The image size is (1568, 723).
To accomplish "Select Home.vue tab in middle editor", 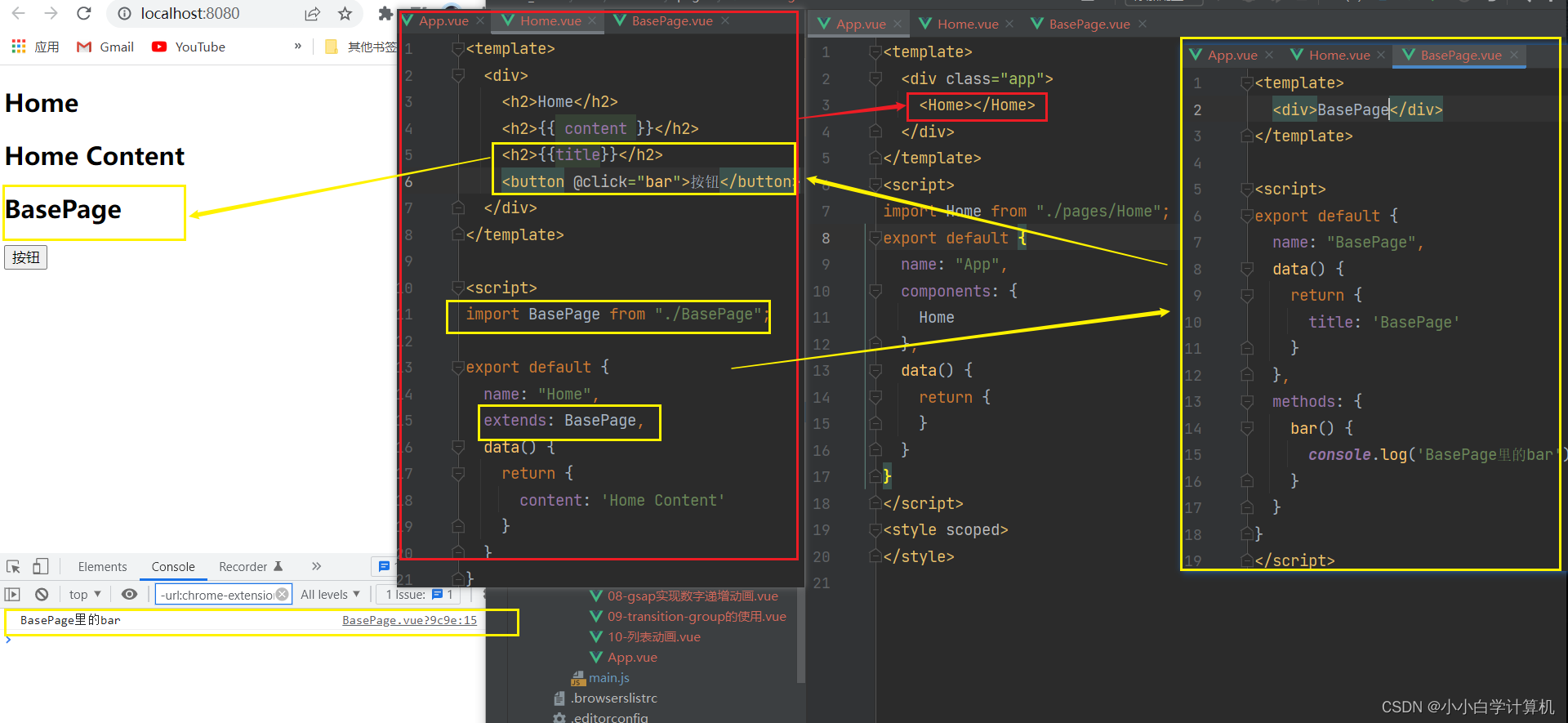I will (x=967, y=24).
